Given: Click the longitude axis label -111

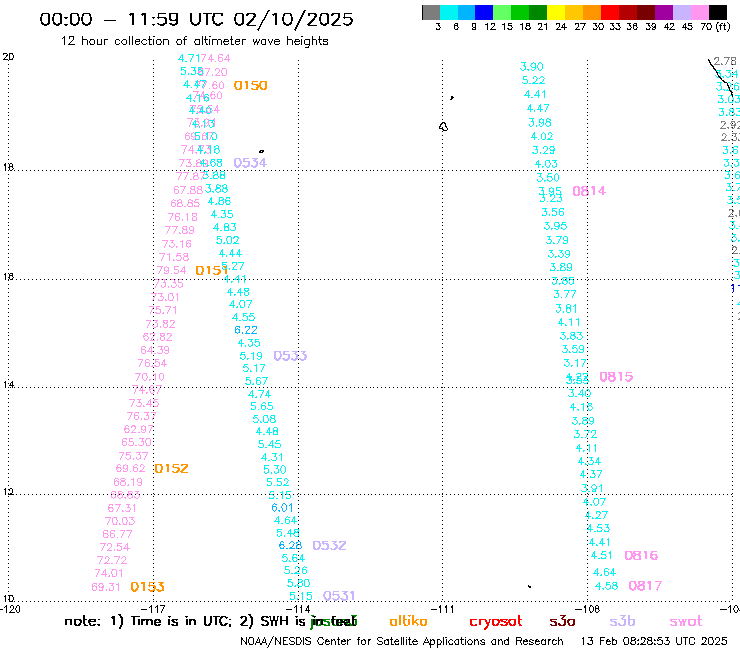Looking at the screenshot, I should [x=442, y=609].
